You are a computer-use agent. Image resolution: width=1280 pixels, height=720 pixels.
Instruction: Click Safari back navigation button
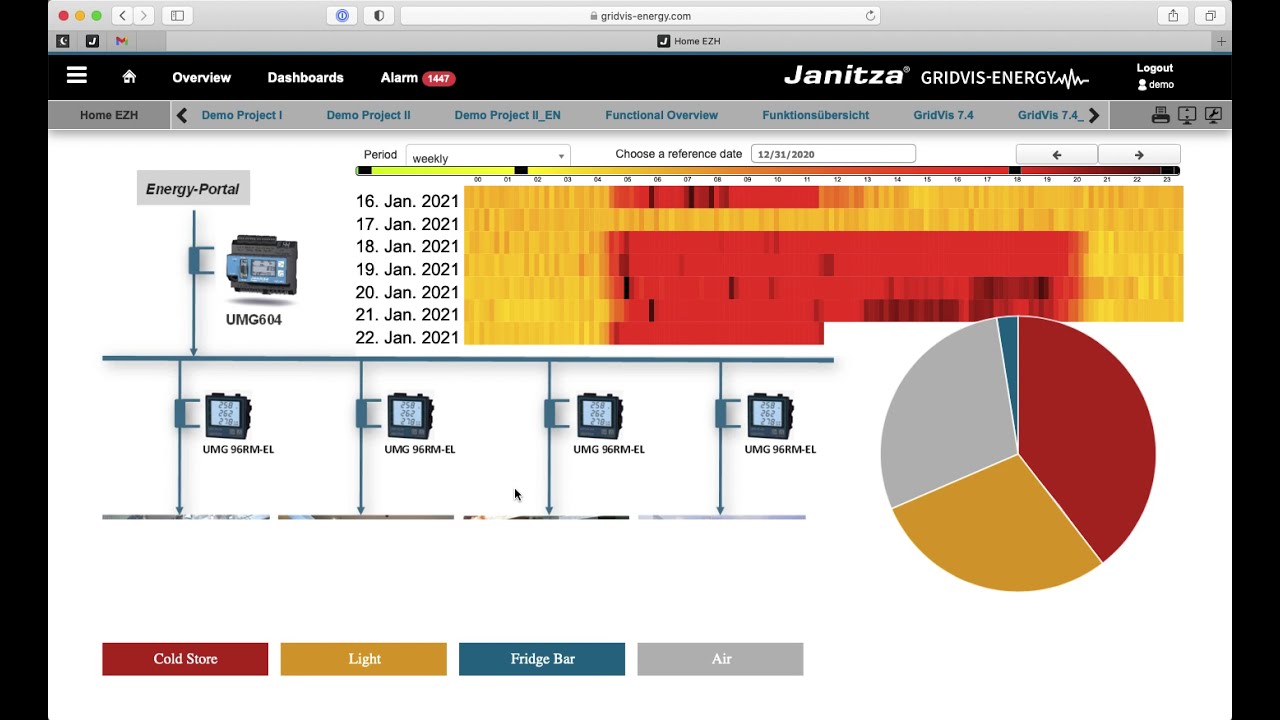pyautogui.click(x=122, y=16)
